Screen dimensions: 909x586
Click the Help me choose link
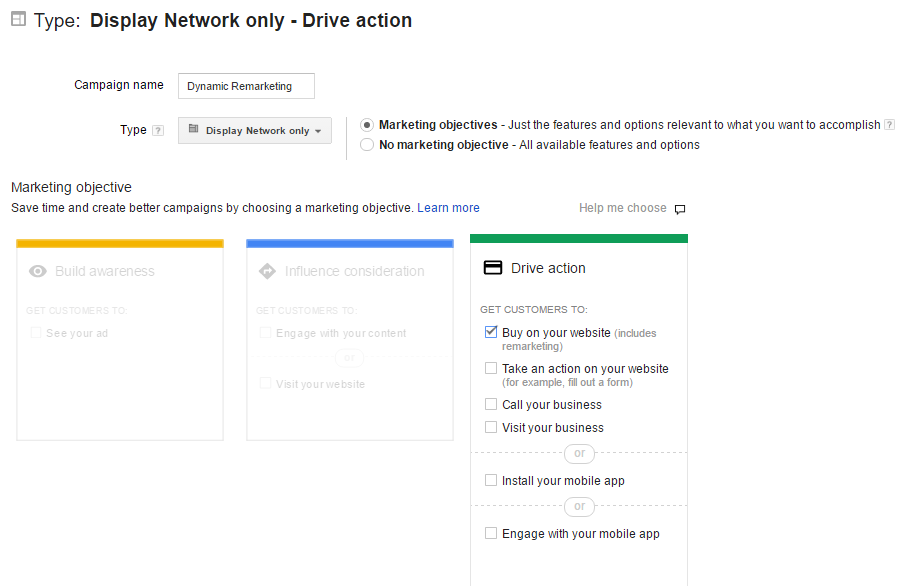[x=622, y=207]
